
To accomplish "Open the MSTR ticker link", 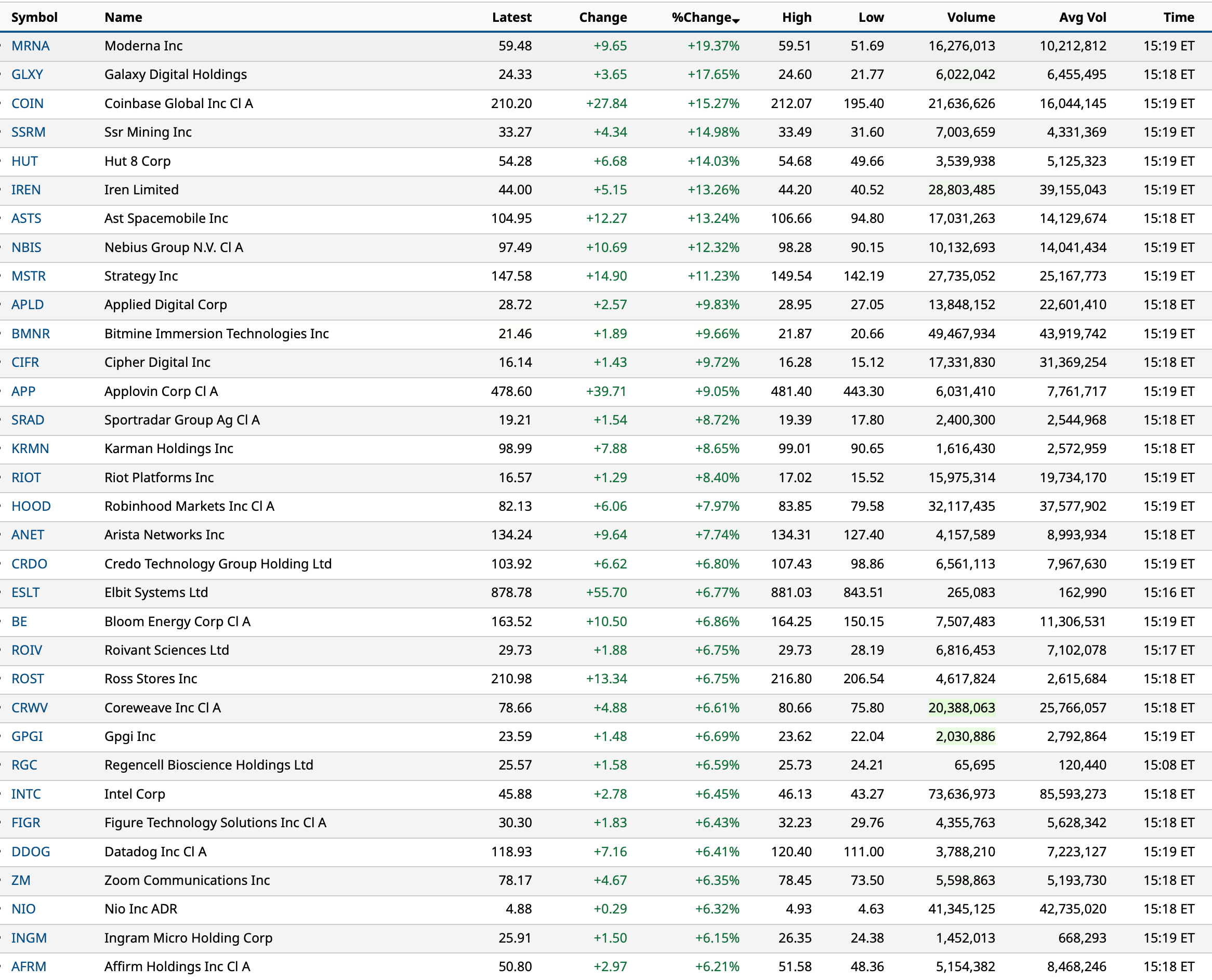I will click(x=28, y=276).
